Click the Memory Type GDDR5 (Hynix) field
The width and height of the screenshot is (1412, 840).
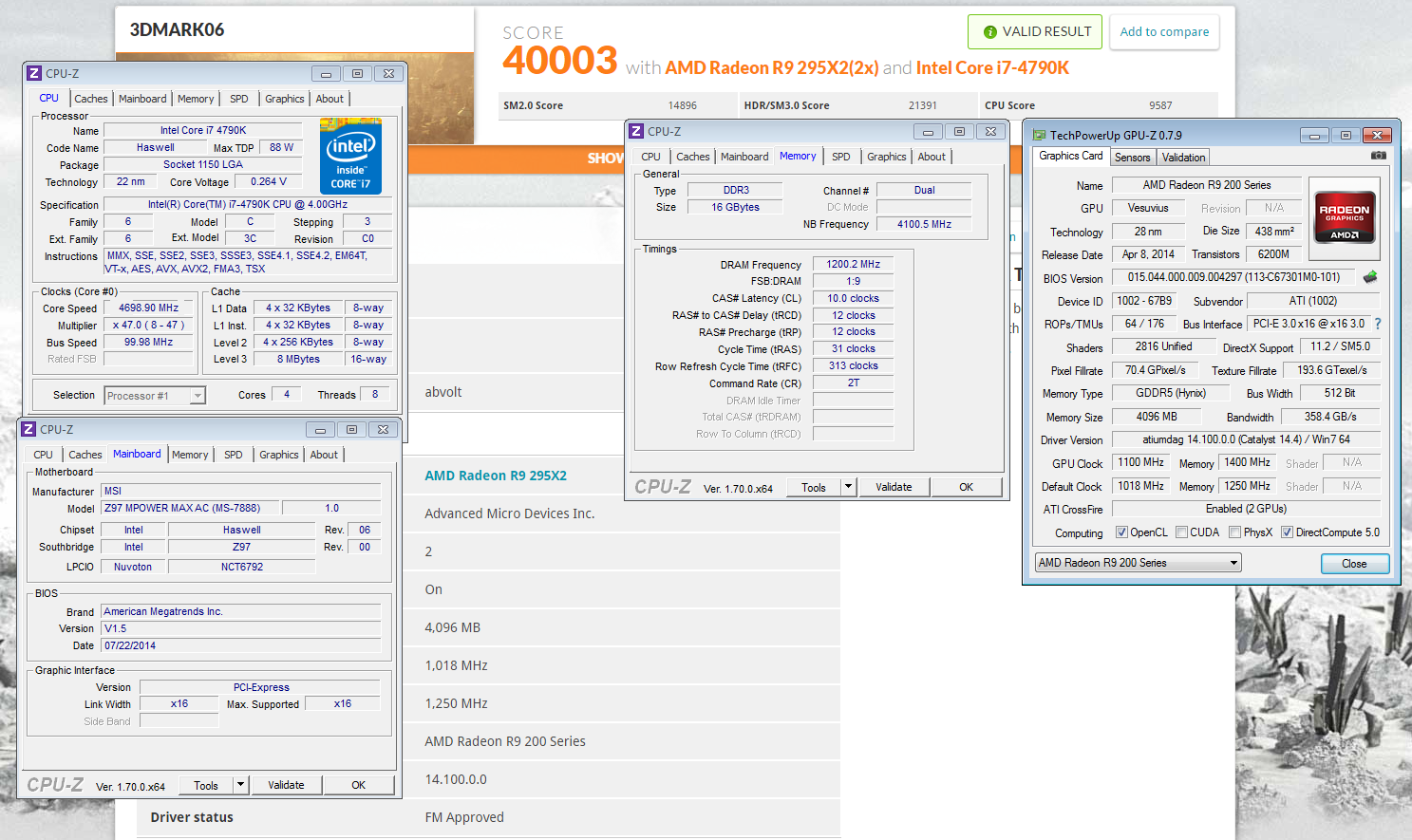(x=1170, y=393)
